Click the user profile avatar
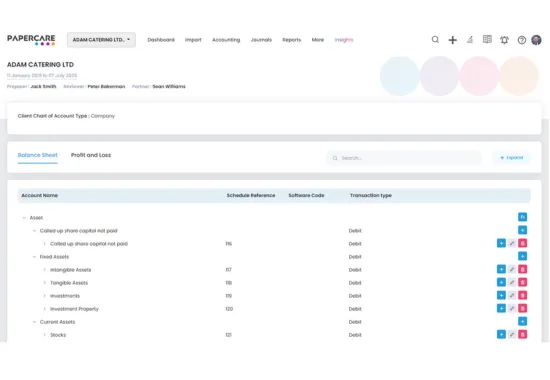The height and width of the screenshot is (380, 550). pos(536,40)
